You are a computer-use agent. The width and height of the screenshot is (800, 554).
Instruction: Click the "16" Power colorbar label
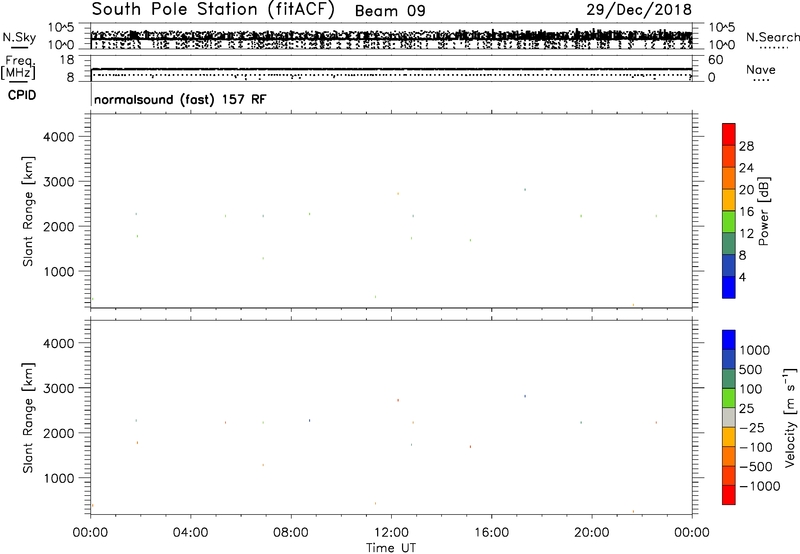coord(746,212)
